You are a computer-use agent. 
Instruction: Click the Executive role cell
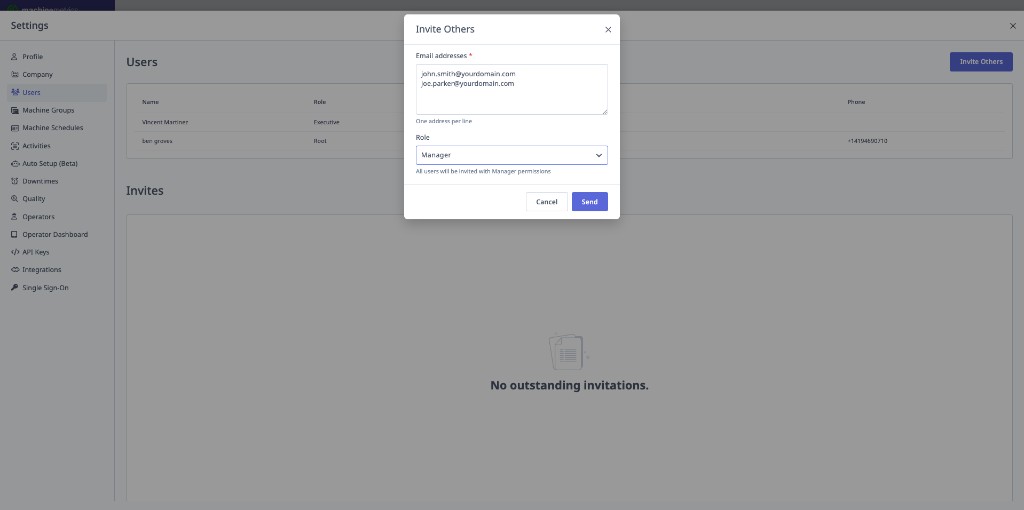pos(327,122)
